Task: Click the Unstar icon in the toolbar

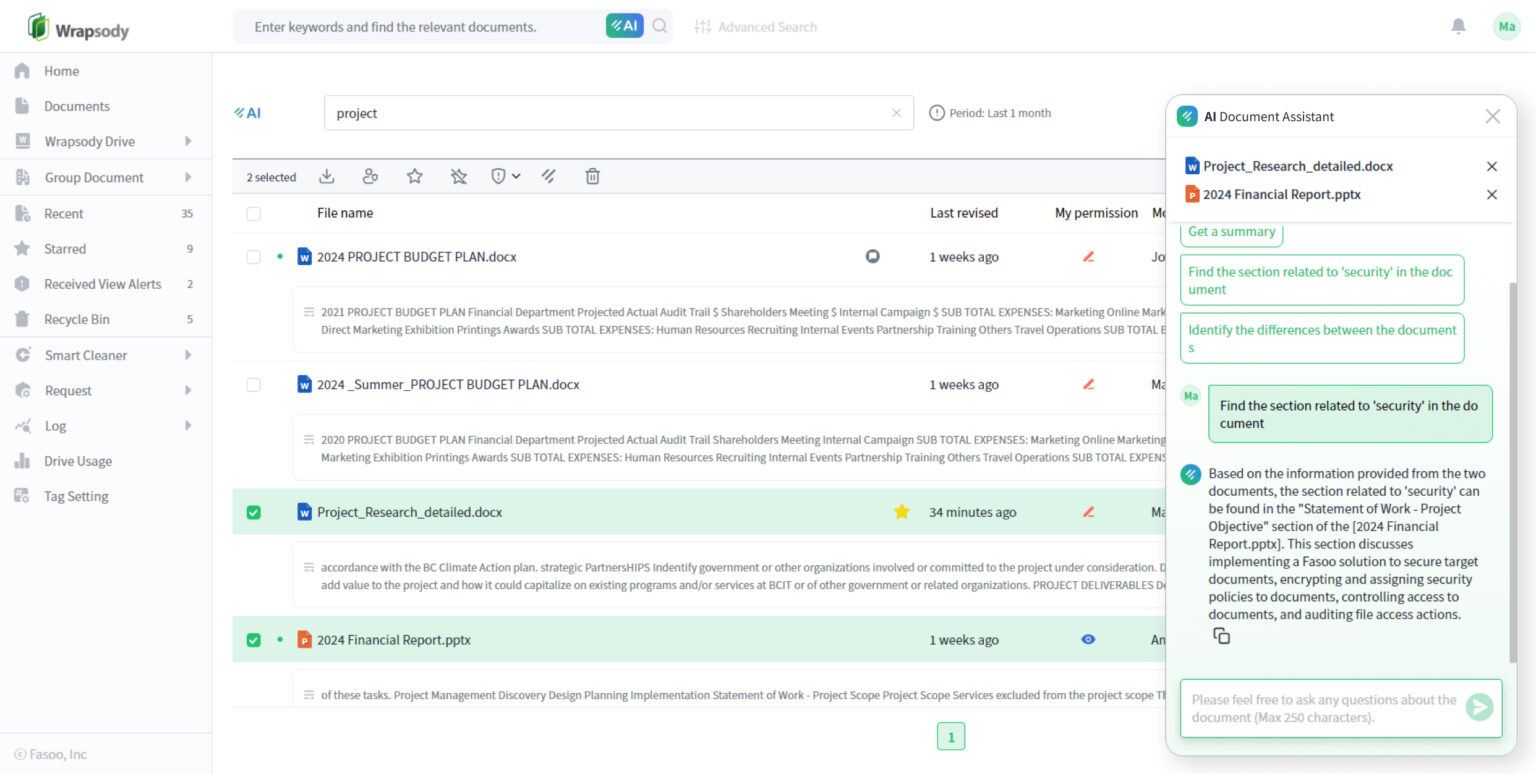Action: tap(458, 176)
